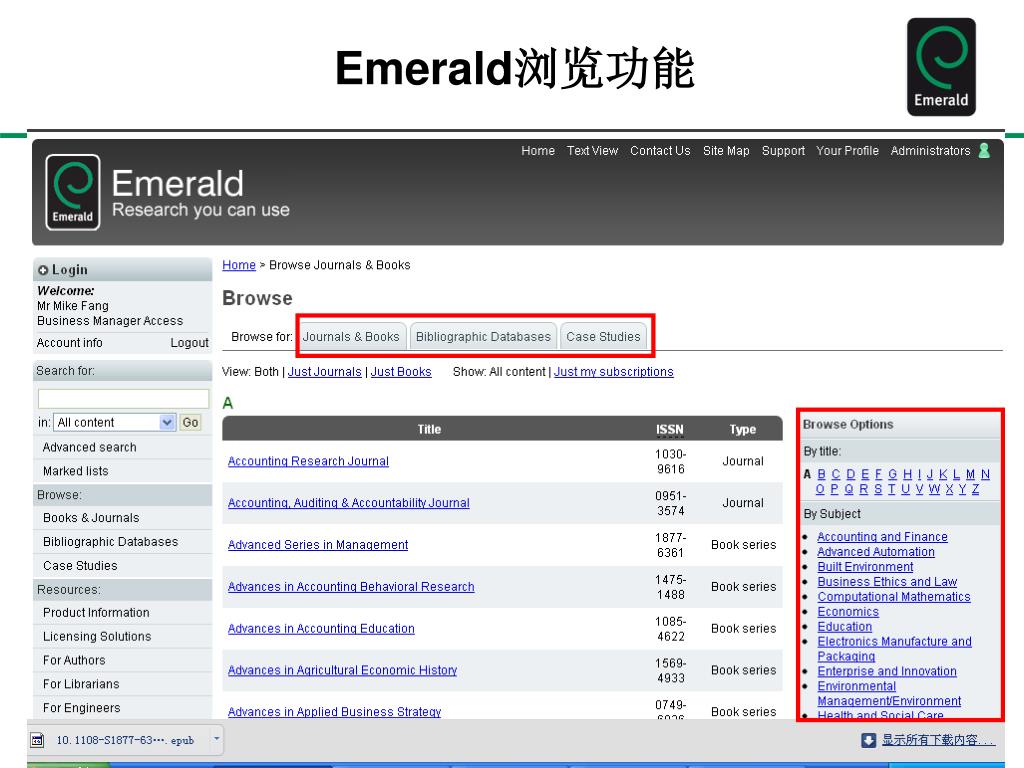Open Advanced Series in Management
The image size is (1024, 768).
(x=318, y=545)
